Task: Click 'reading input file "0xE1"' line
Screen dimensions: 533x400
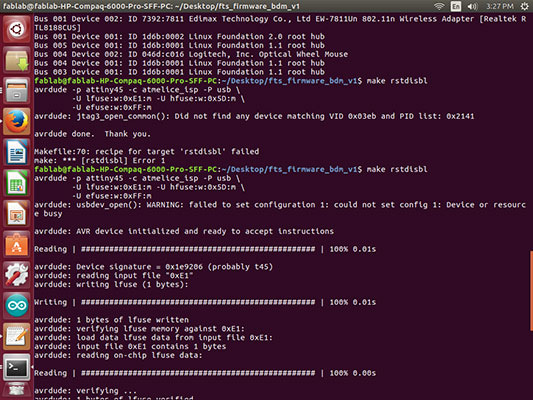Action: coord(114,276)
